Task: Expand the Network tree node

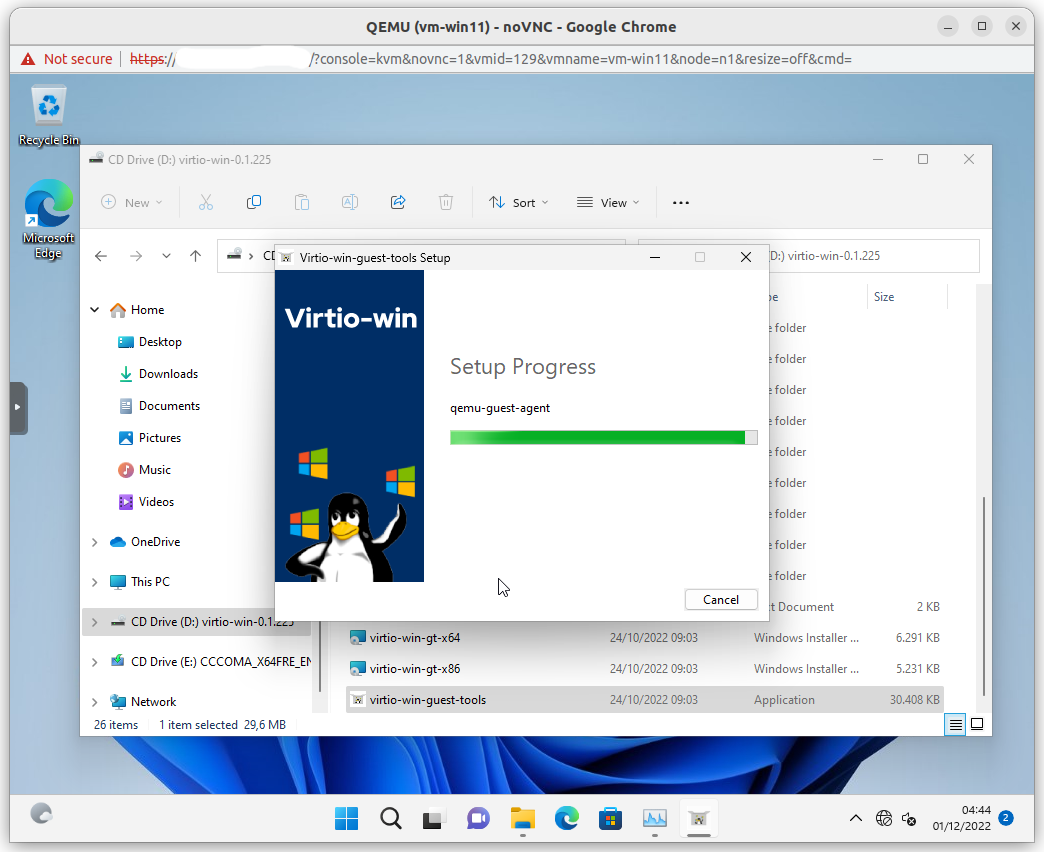Action: 95,702
